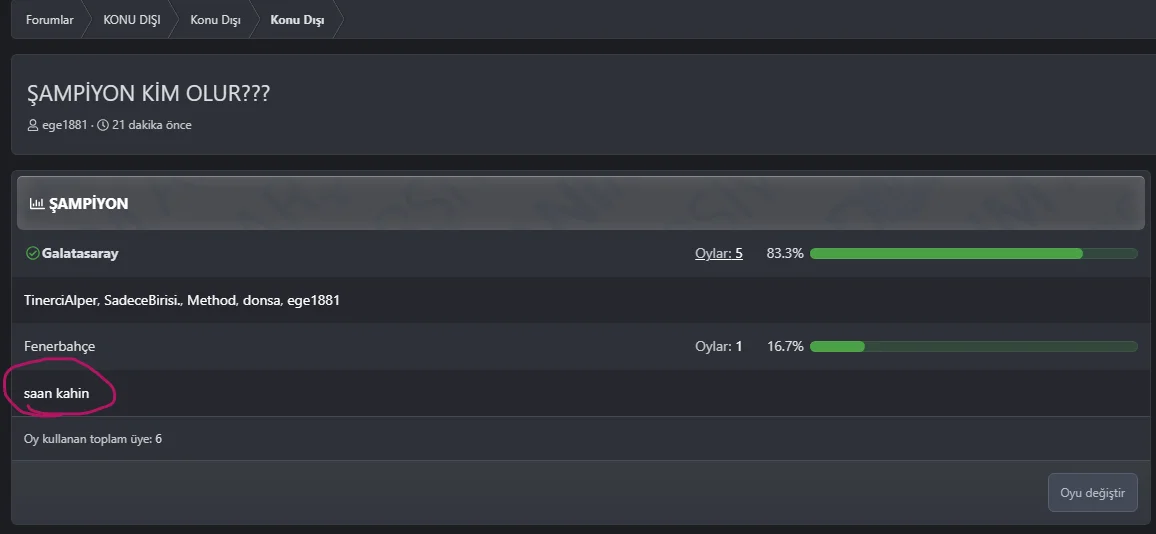
Task: Click the circled voter saan kahin
Action: (x=57, y=394)
